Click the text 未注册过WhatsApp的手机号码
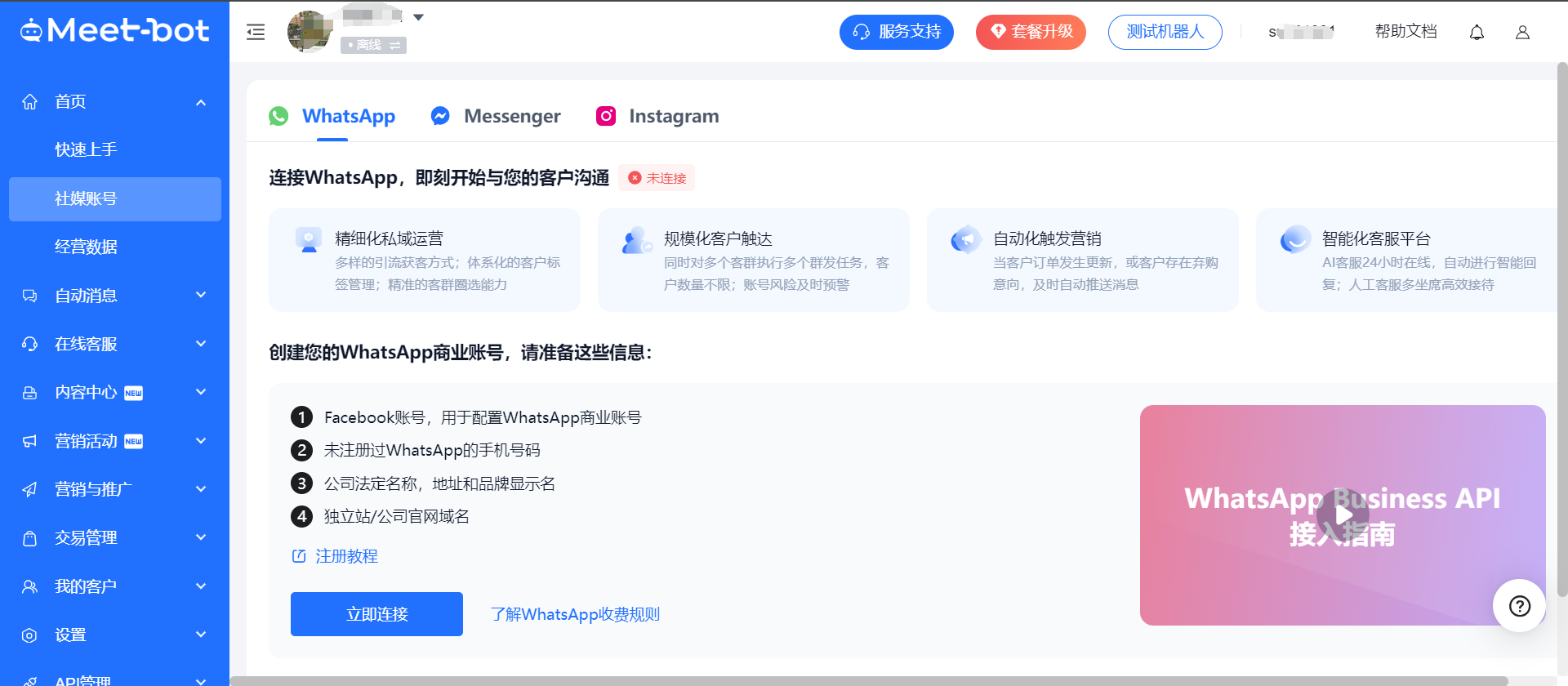Viewport: 1568px width, 686px height. point(432,450)
